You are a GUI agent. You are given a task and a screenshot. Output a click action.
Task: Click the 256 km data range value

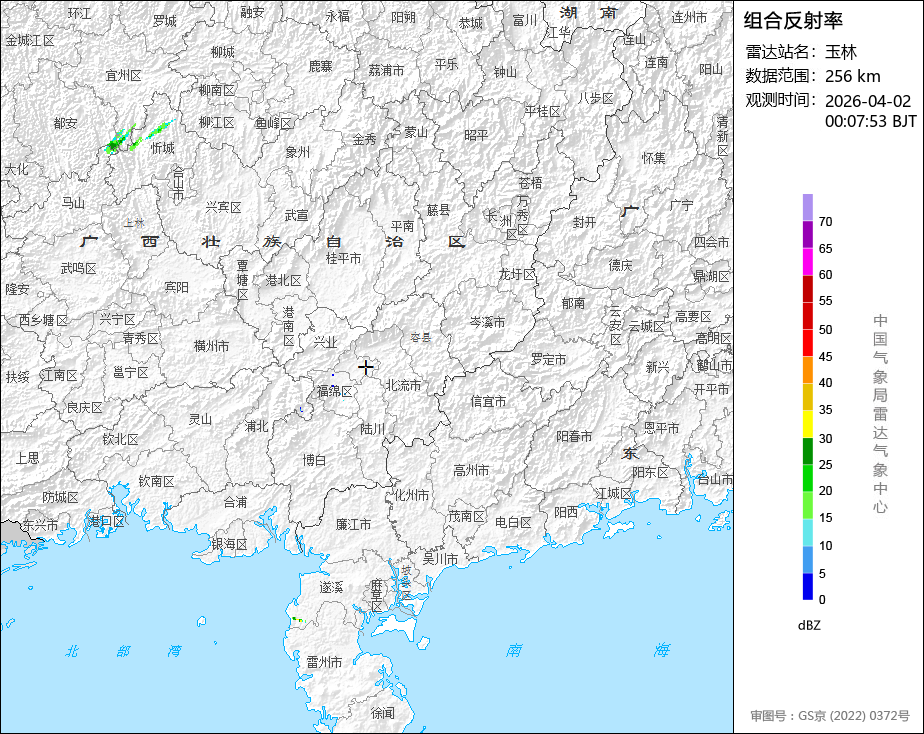point(852,76)
